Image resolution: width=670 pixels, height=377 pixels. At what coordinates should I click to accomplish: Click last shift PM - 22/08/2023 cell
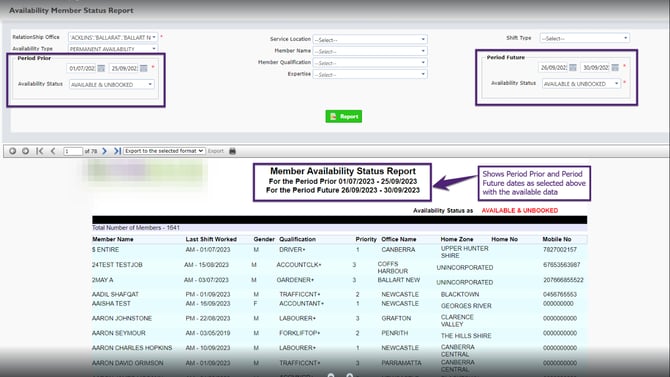(x=208, y=318)
